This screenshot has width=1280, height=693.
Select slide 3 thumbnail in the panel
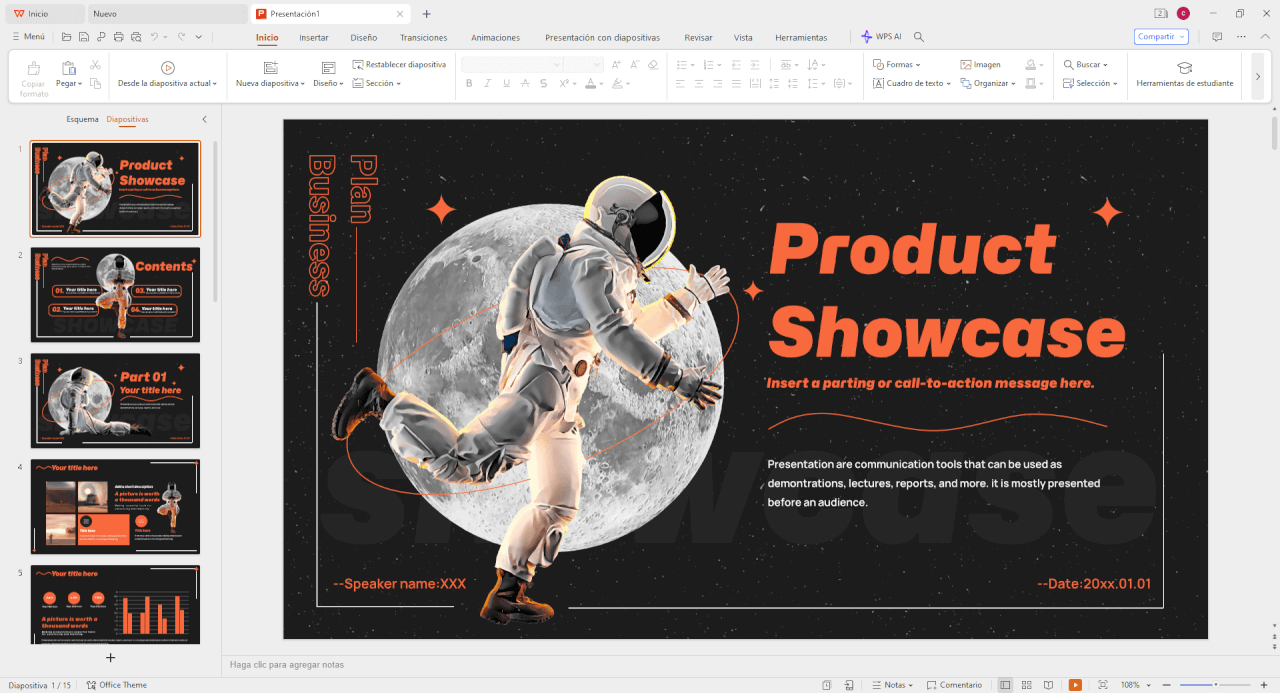click(114, 400)
